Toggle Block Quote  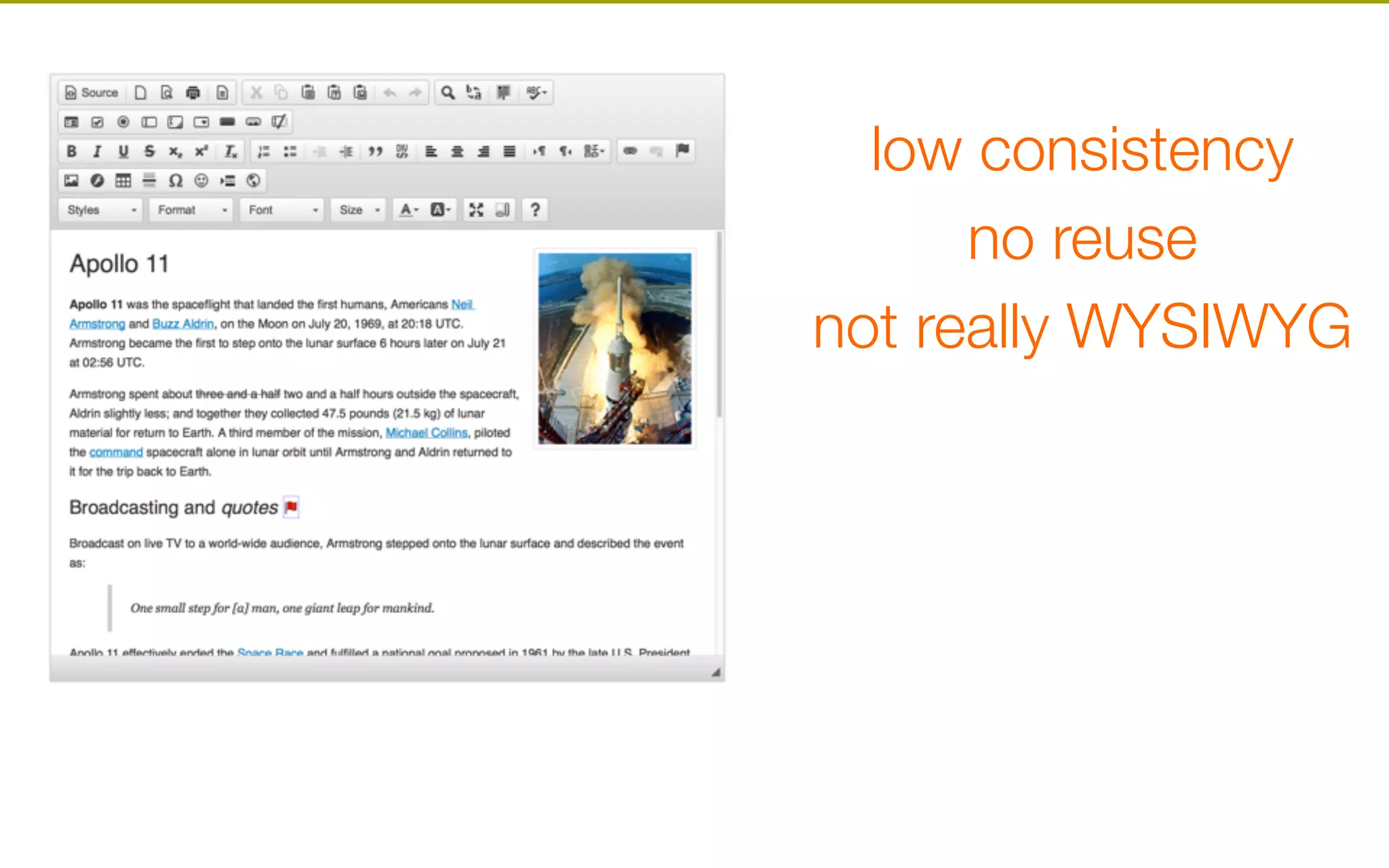[375, 151]
